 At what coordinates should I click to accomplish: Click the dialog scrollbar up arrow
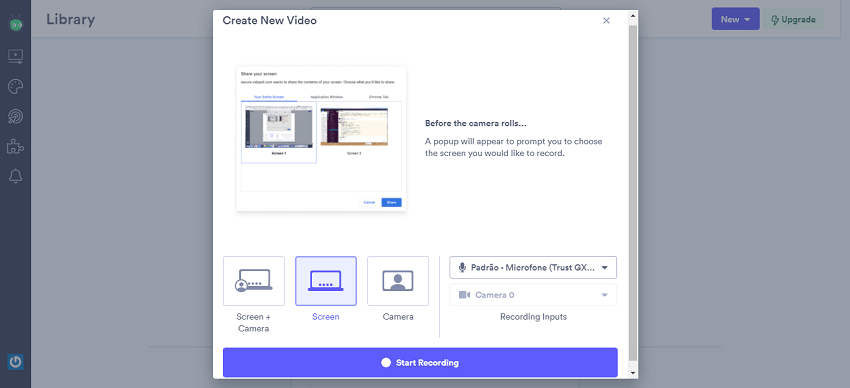(x=633, y=16)
